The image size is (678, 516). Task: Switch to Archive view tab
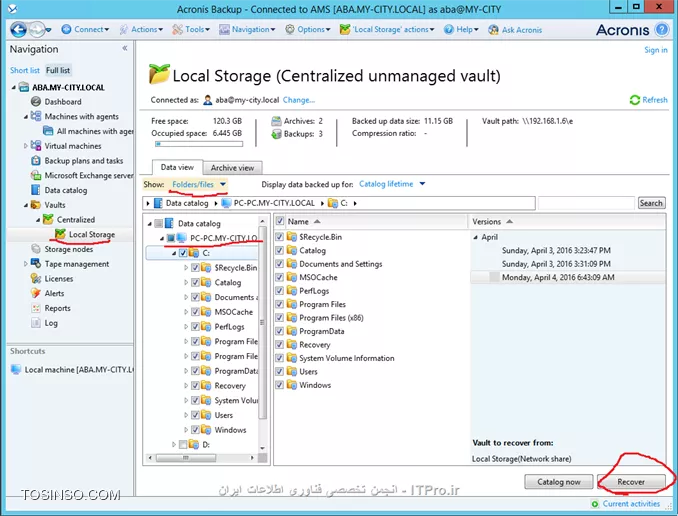(233, 168)
